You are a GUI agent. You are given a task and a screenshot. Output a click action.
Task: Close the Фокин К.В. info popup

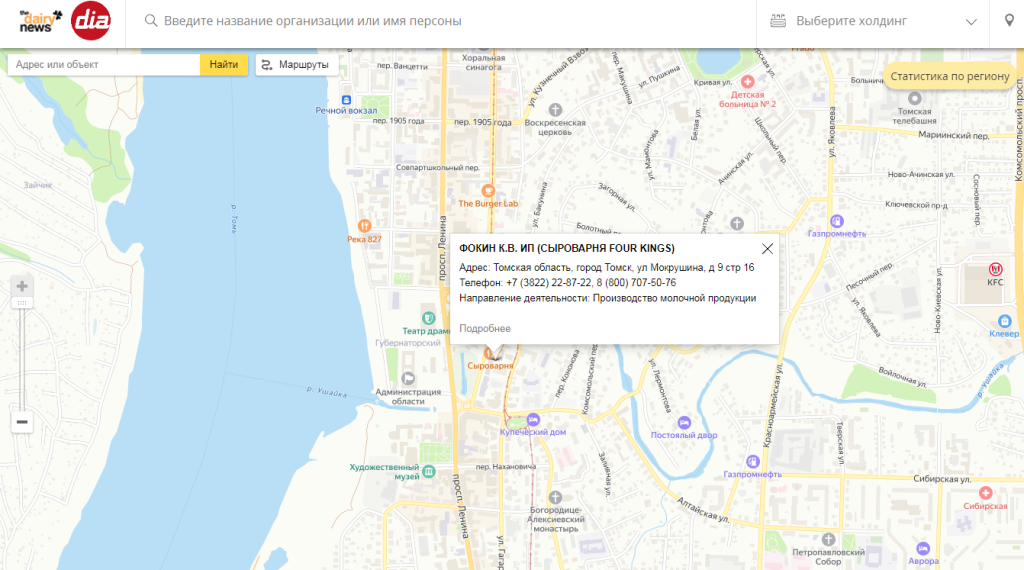pyautogui.click(x=767, y=249)
